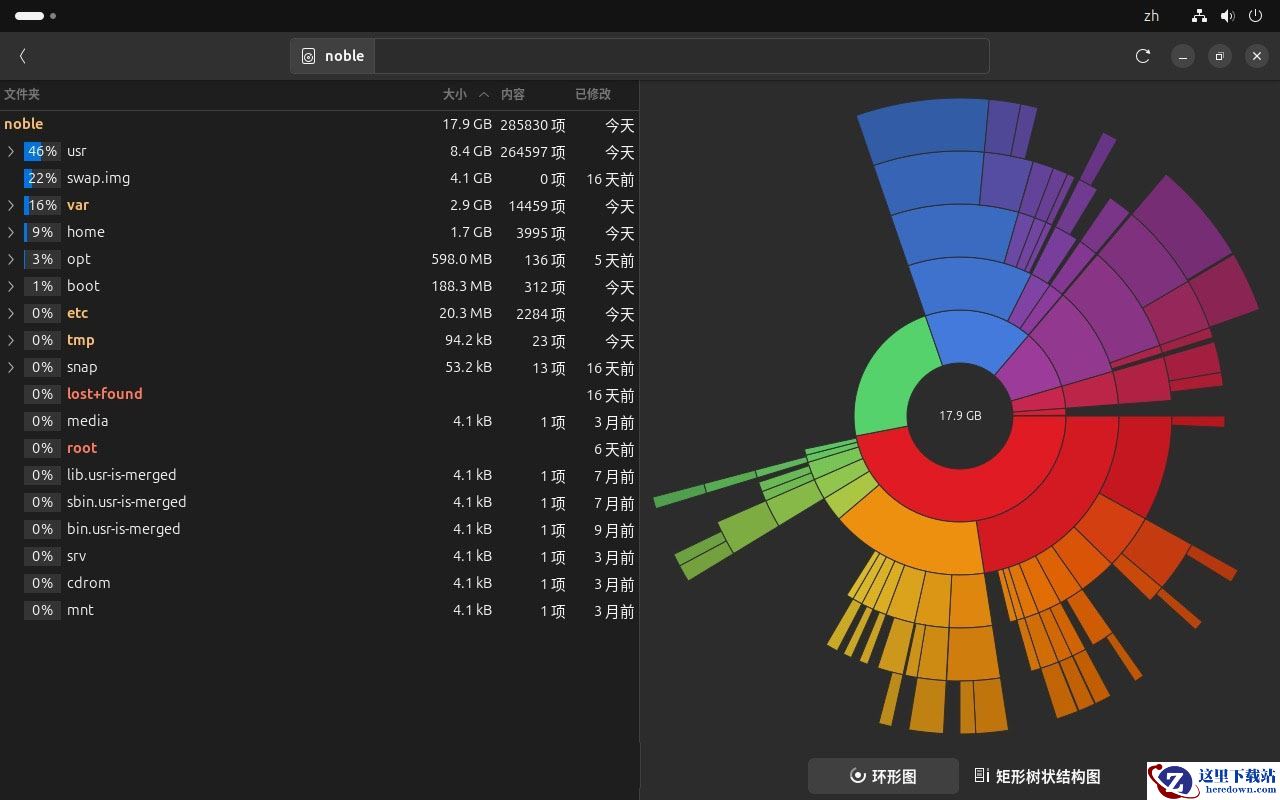
Task: Click the 16% usage bar
Action: 42,205
